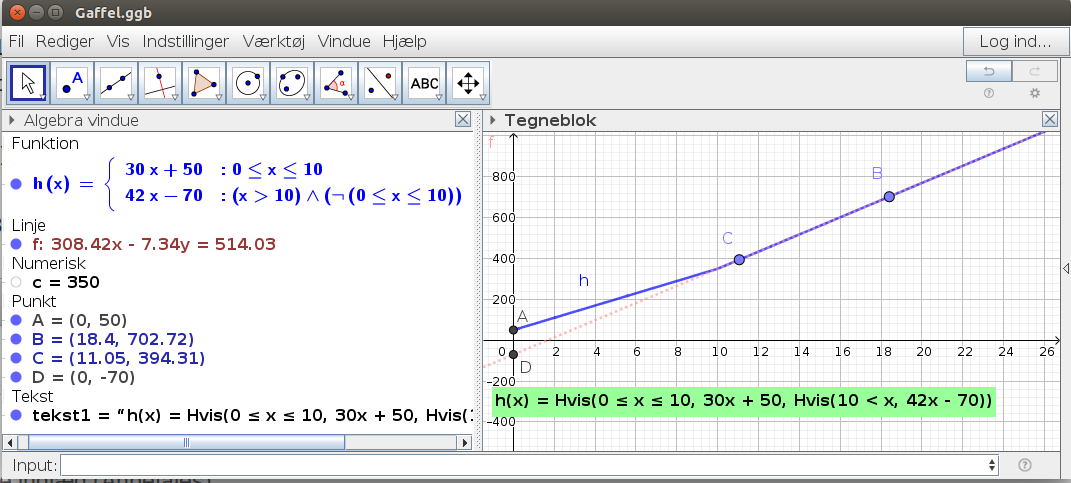Click the h label on the graph

coord(583,280)
